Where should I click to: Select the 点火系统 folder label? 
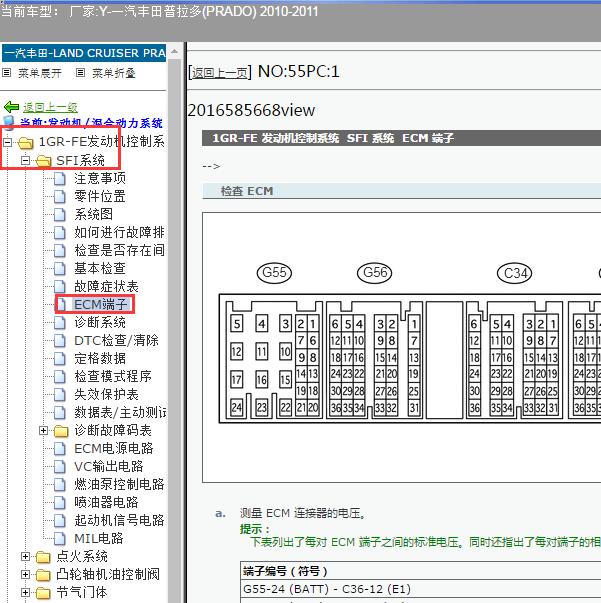[x=82, y=556]
